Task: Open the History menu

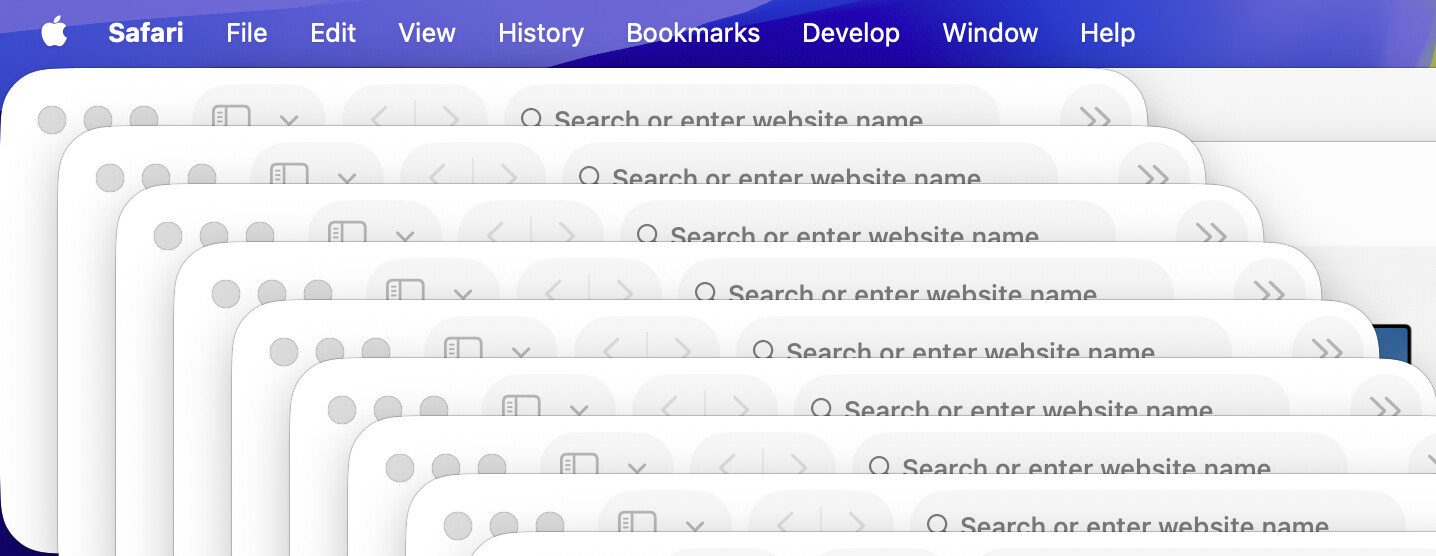Action: click(x=540, y=33)
